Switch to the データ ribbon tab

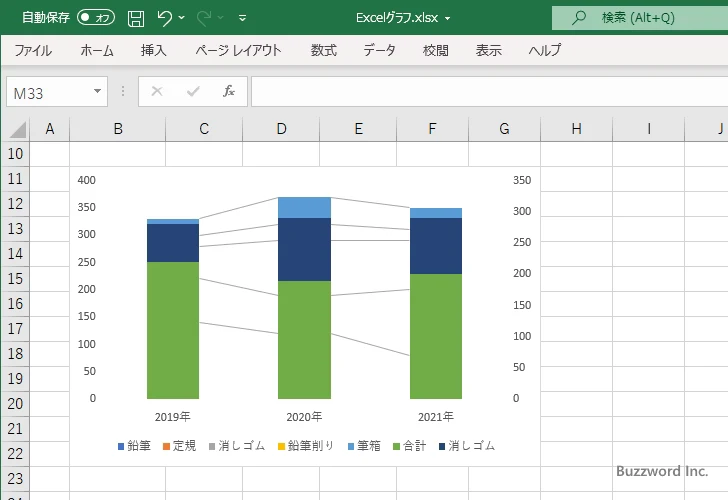point(379,50)
